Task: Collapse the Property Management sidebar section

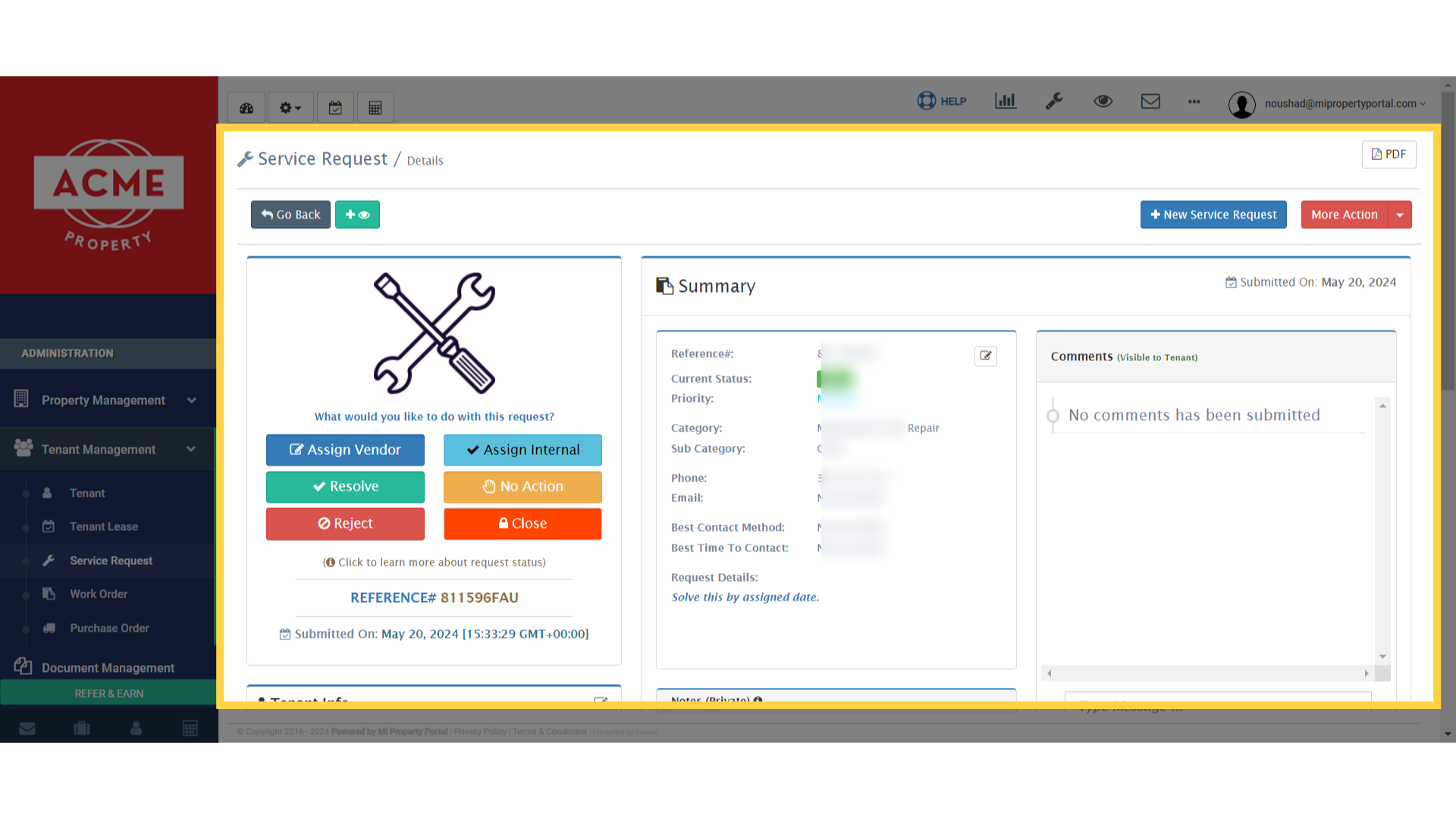Action: coord(190,400)
